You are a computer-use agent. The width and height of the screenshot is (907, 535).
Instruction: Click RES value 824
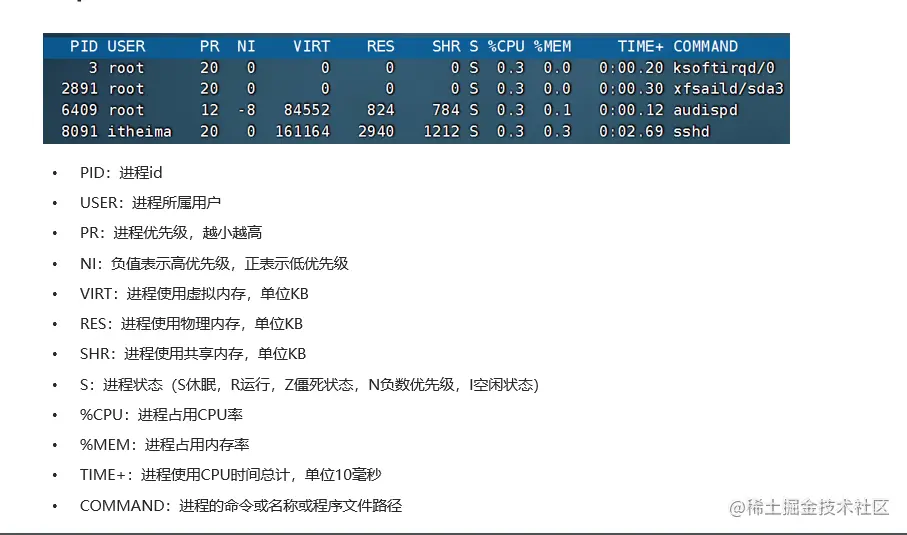click(x=380, y=110)
